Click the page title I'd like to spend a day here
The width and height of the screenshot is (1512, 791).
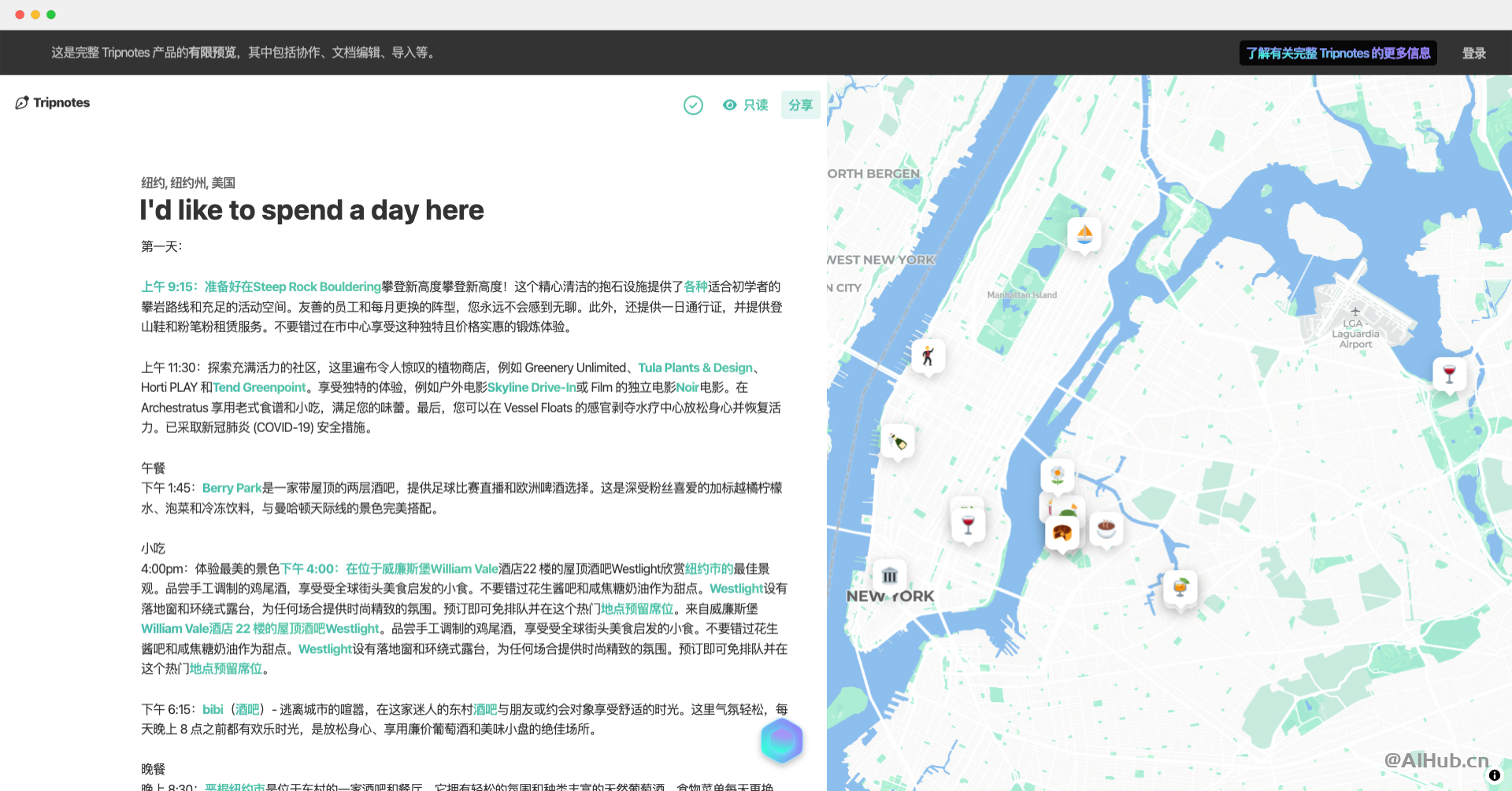pyautogui.click(x=312, y=210)
